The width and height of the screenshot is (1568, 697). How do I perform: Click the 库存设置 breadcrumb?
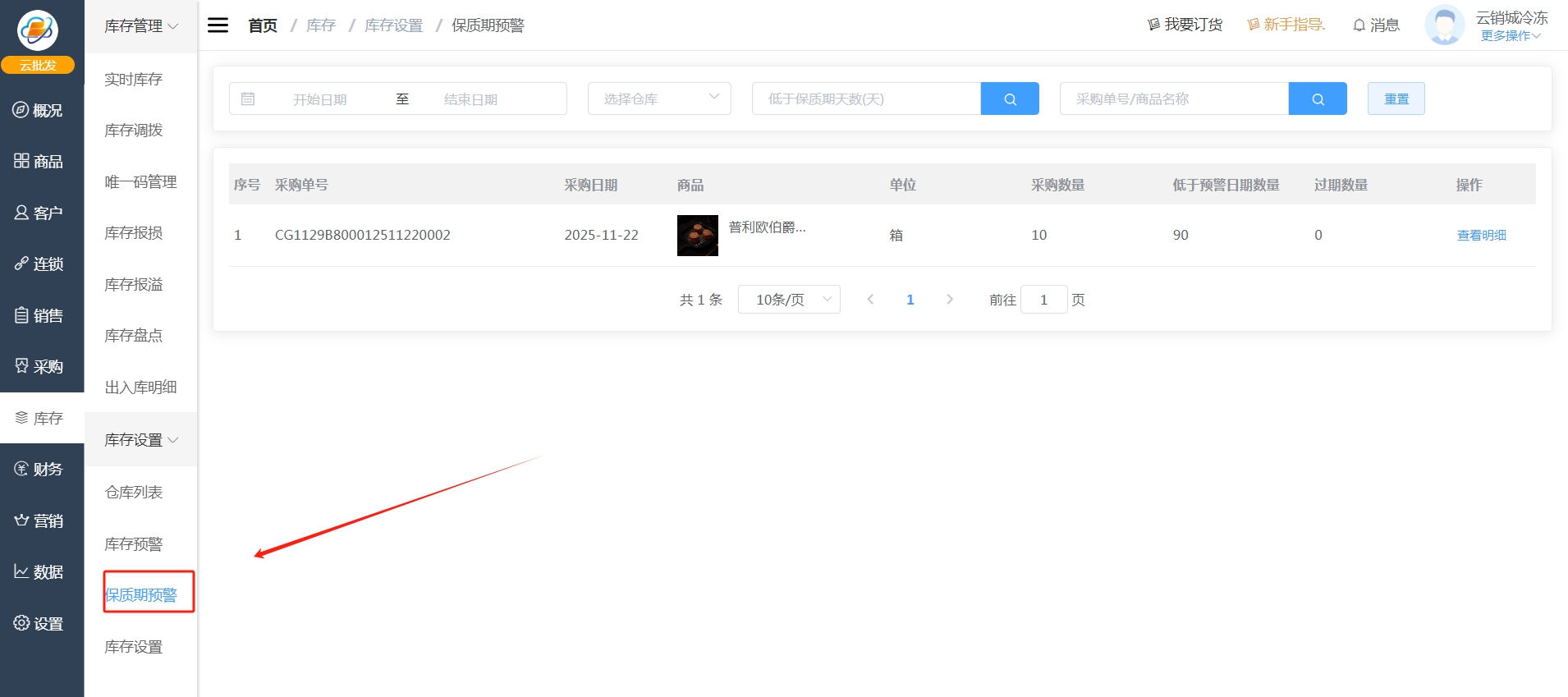point(394,25)
